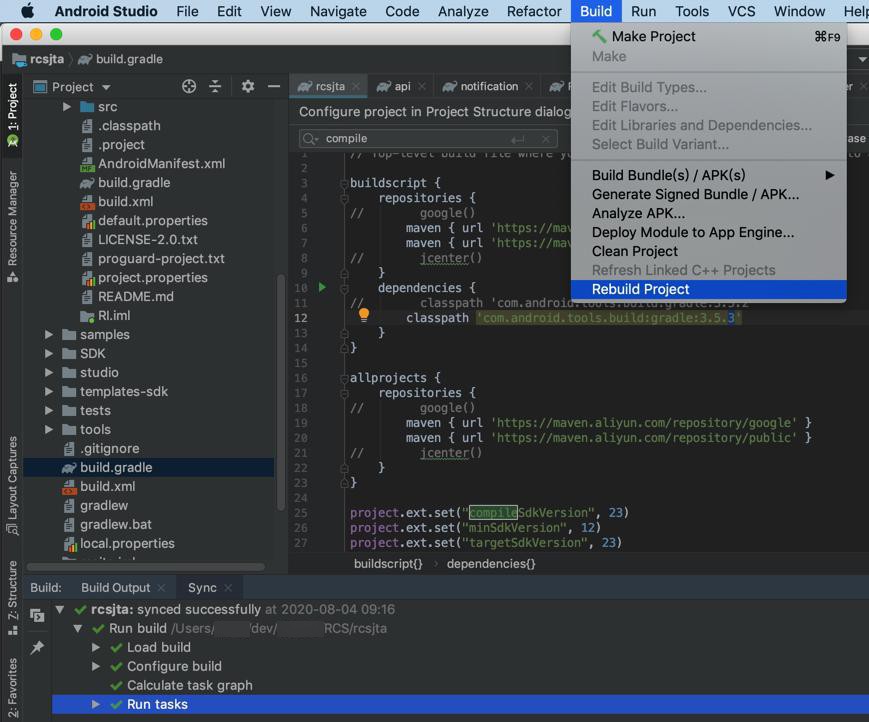Expand the tools folder

pyautogui.click(x=49, y=429)
